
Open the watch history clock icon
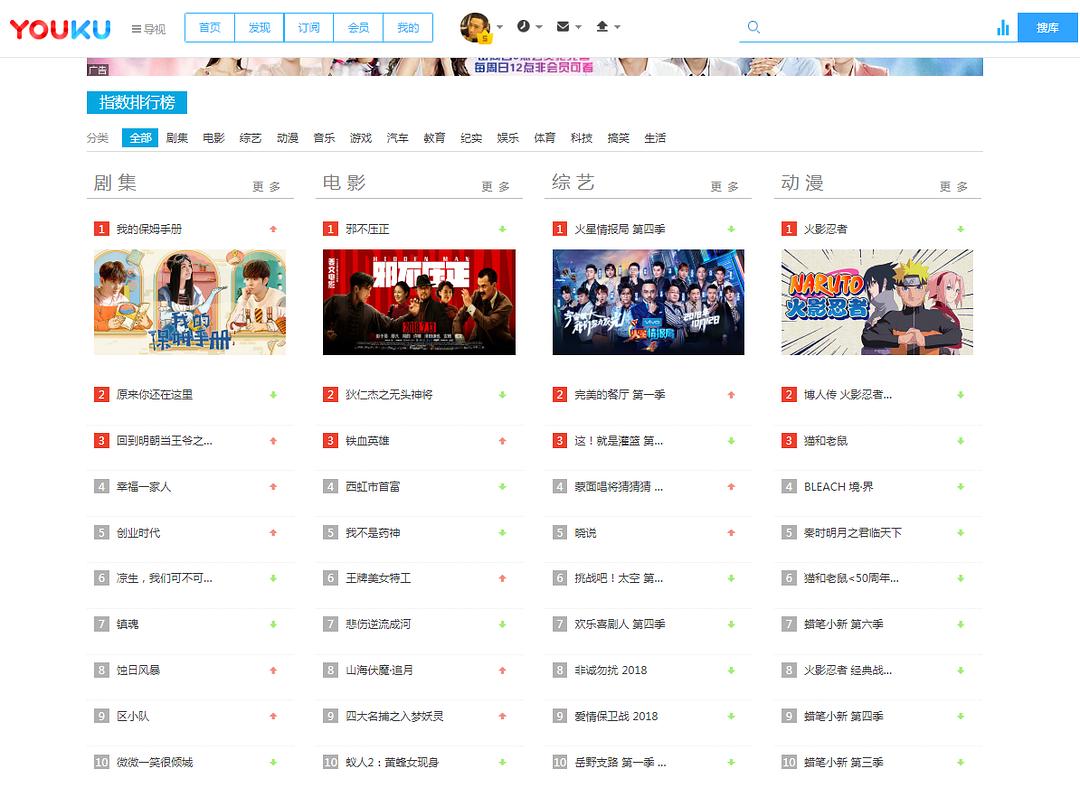[x=524, y=27]
